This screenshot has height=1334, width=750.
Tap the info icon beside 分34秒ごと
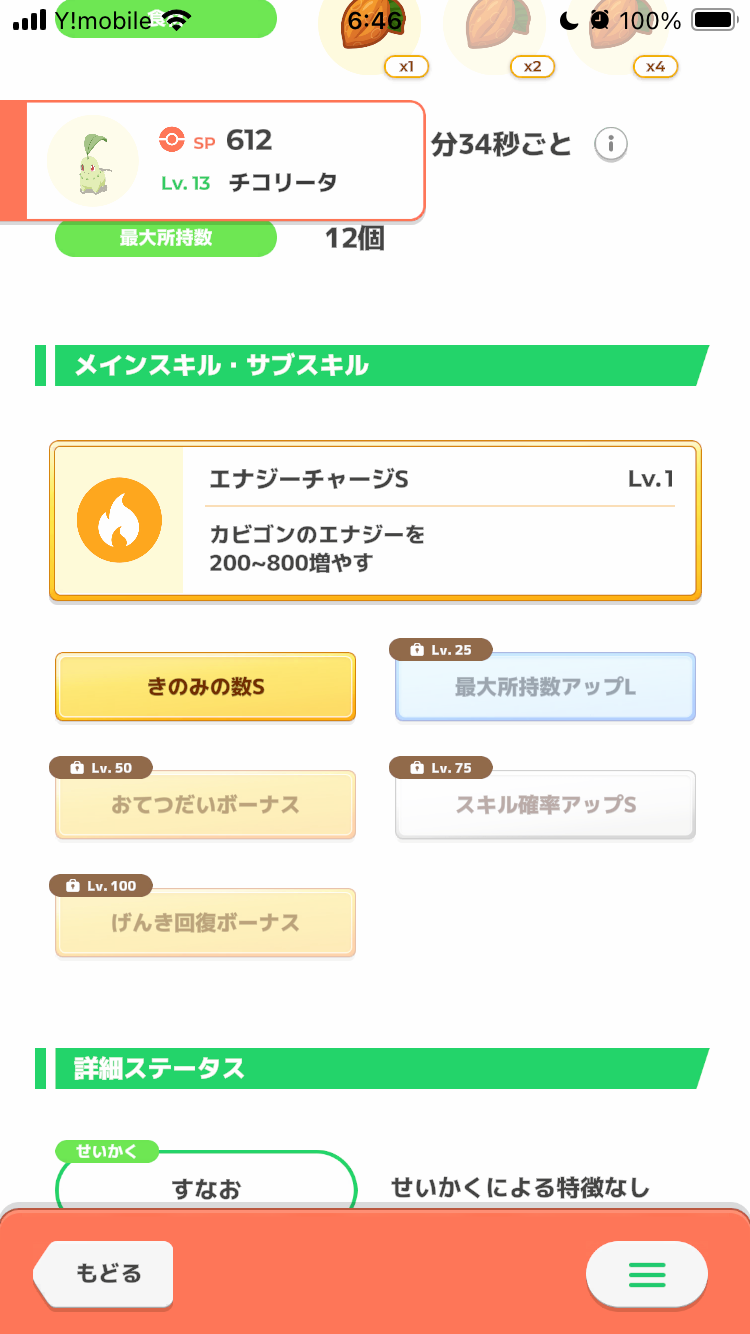[x=611, y=145]
